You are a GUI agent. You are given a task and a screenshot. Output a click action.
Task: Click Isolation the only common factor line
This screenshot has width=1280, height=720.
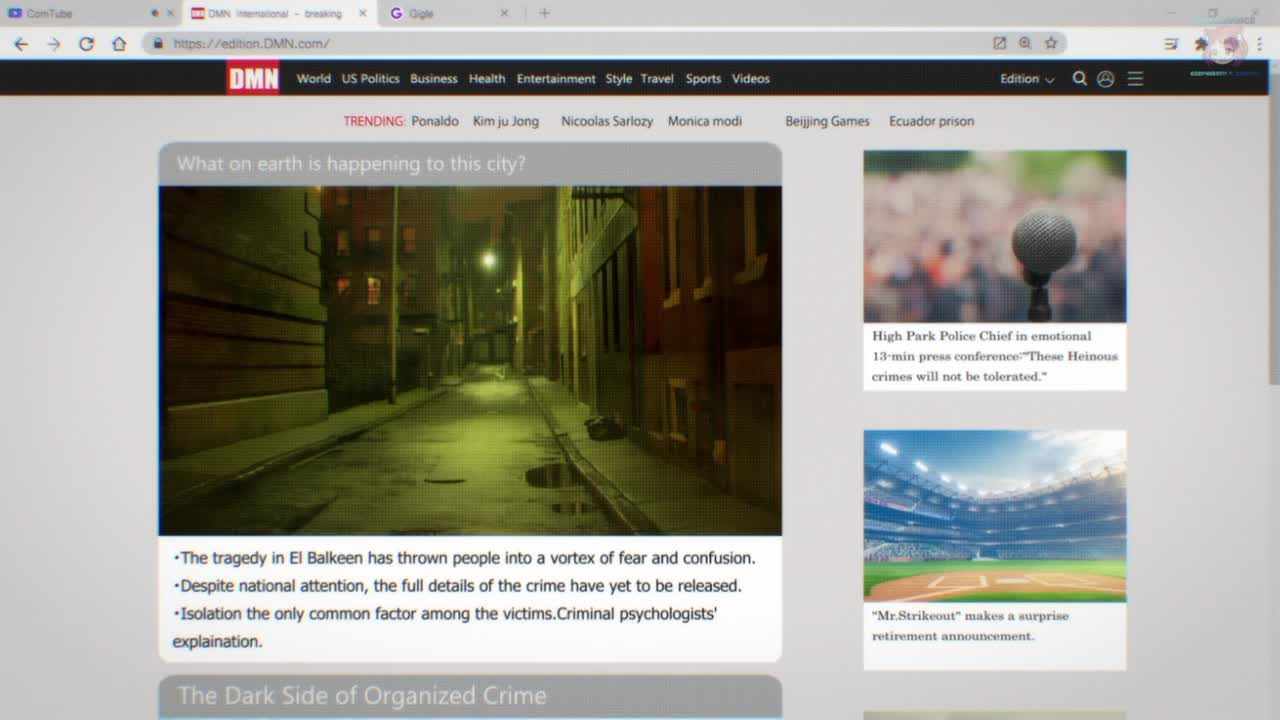[x=445, y=627]
